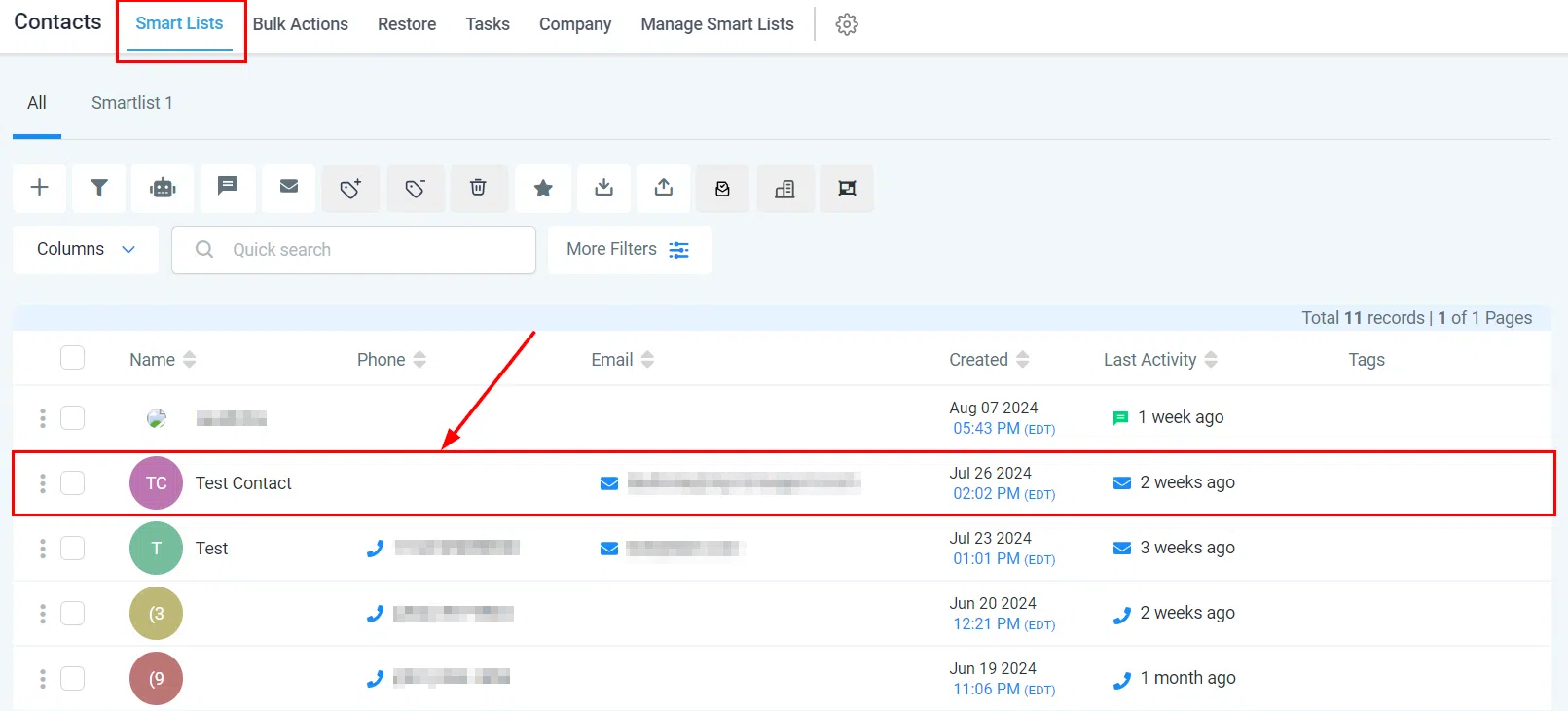The height and width of the screenshot is (711, 1568).
Task: Check the box for Jun 19 2024 contact
Action: [72, 679]
